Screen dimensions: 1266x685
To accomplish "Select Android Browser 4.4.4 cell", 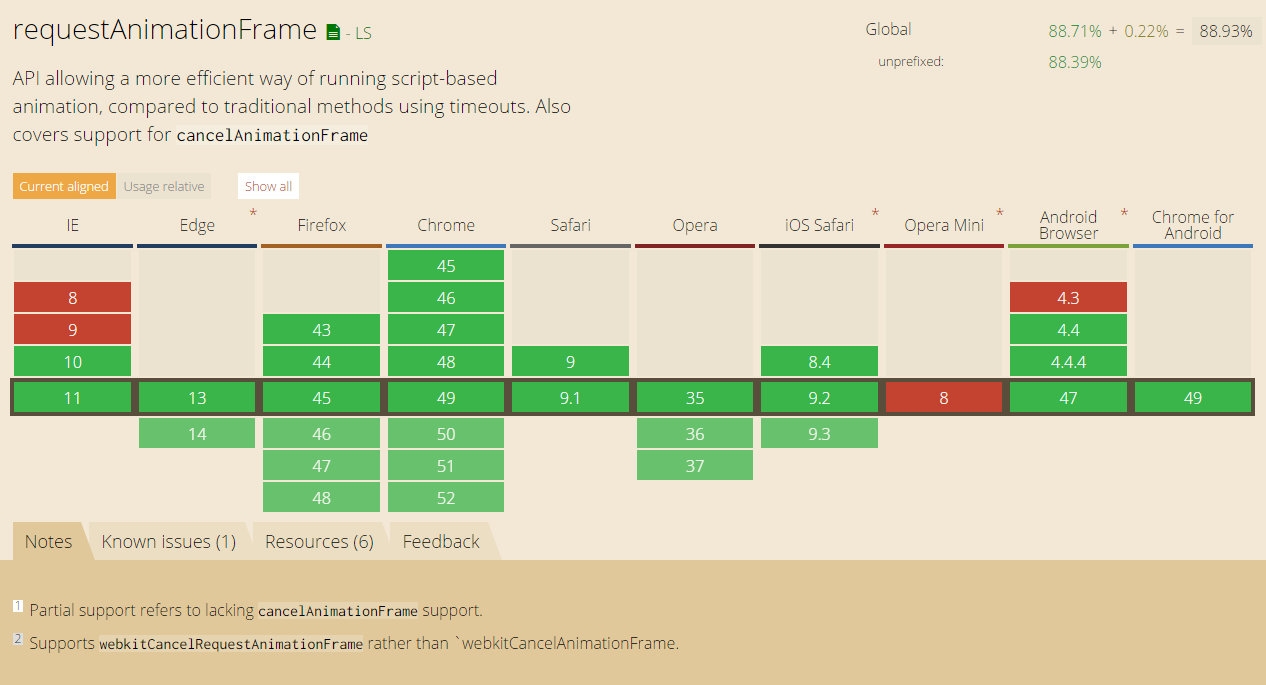I will (x=1069, y=362).
